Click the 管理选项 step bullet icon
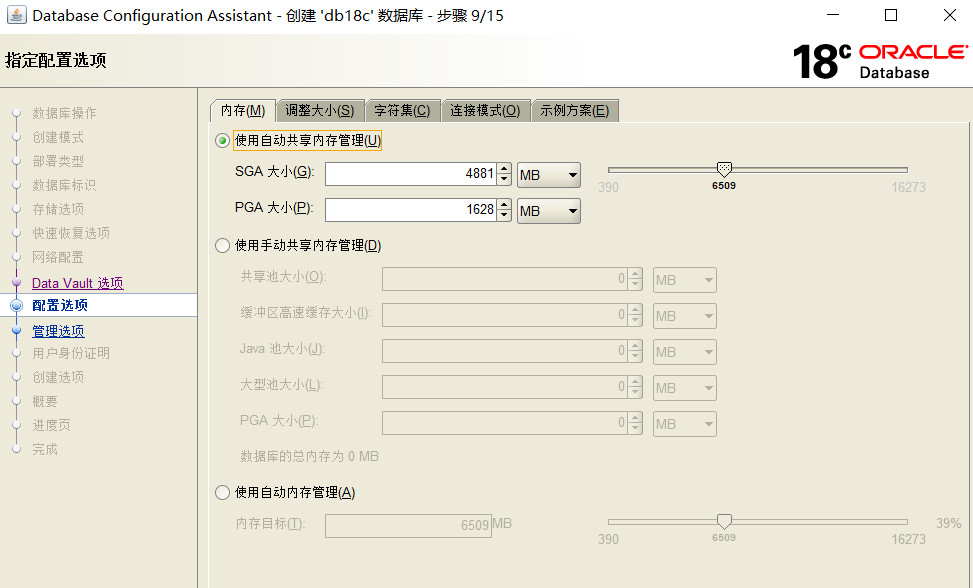 (x=16, y=331)
